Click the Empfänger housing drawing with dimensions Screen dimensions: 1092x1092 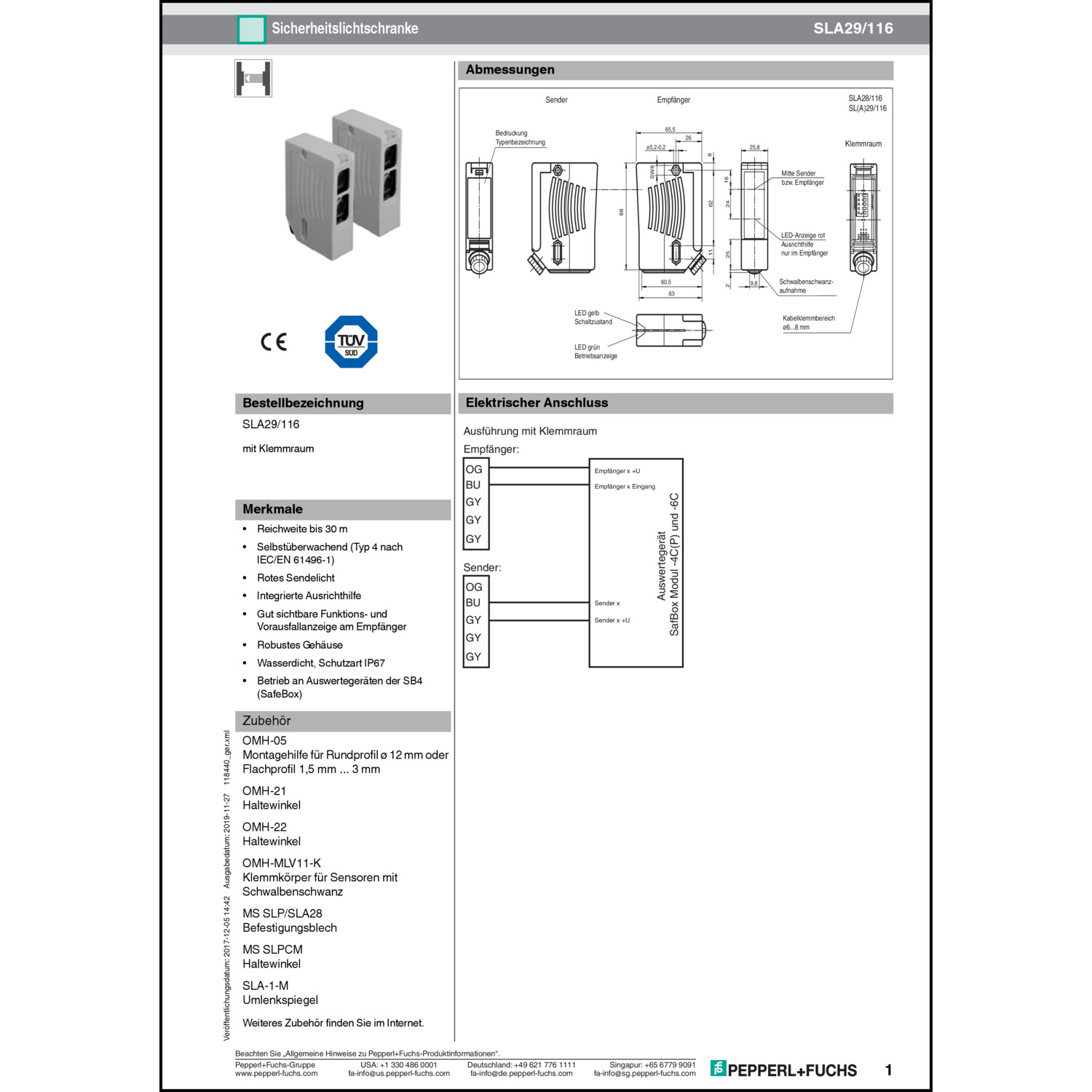point(670,218)
